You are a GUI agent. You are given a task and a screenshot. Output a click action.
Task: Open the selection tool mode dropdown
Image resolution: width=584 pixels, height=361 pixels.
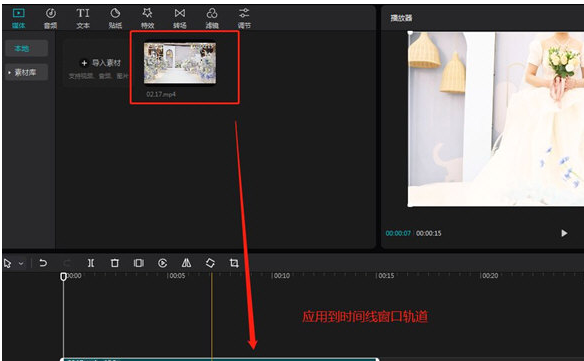pos(21,263)
